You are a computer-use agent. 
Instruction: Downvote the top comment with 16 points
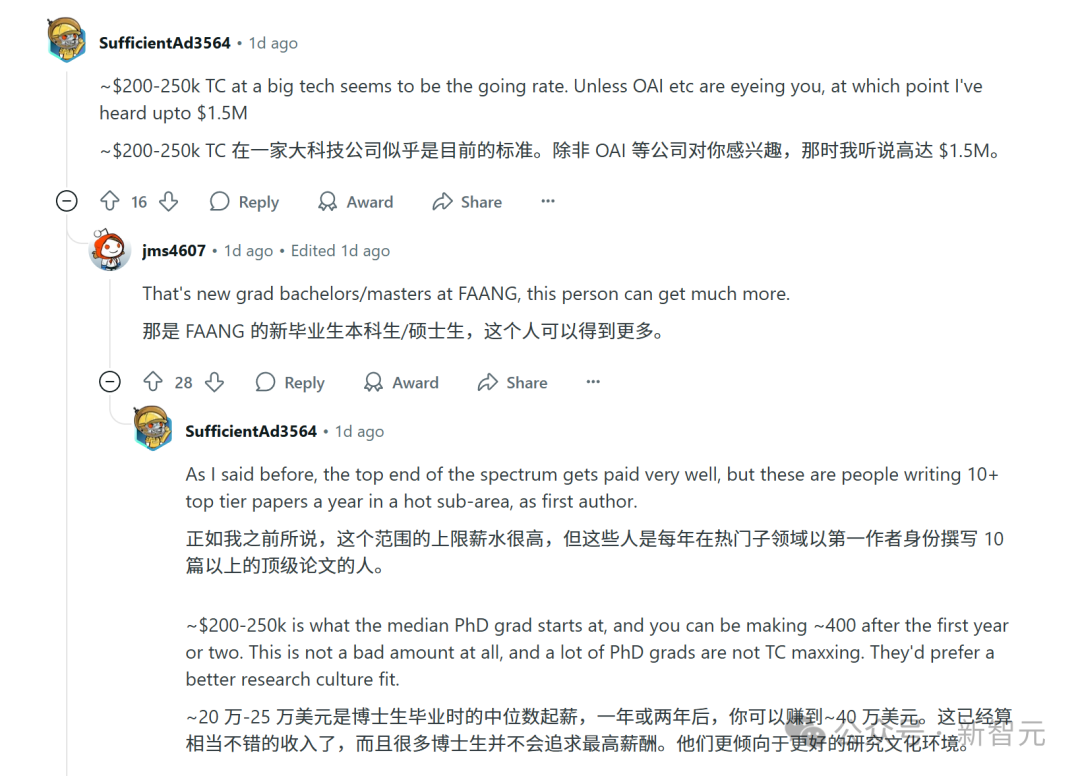(168, 202)
